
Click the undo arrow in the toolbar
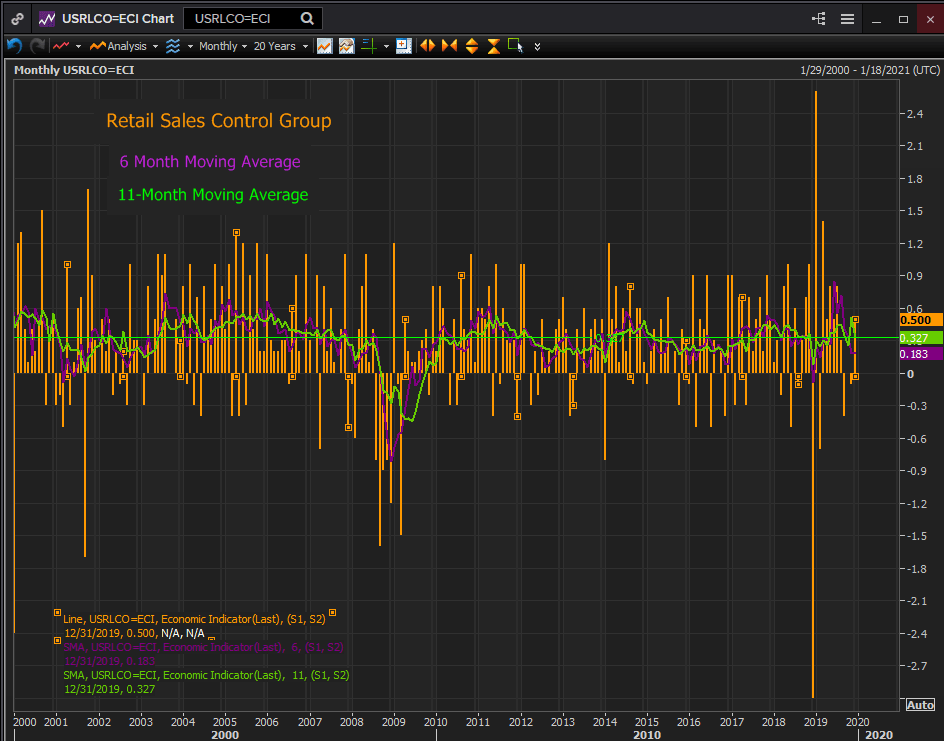14,46
